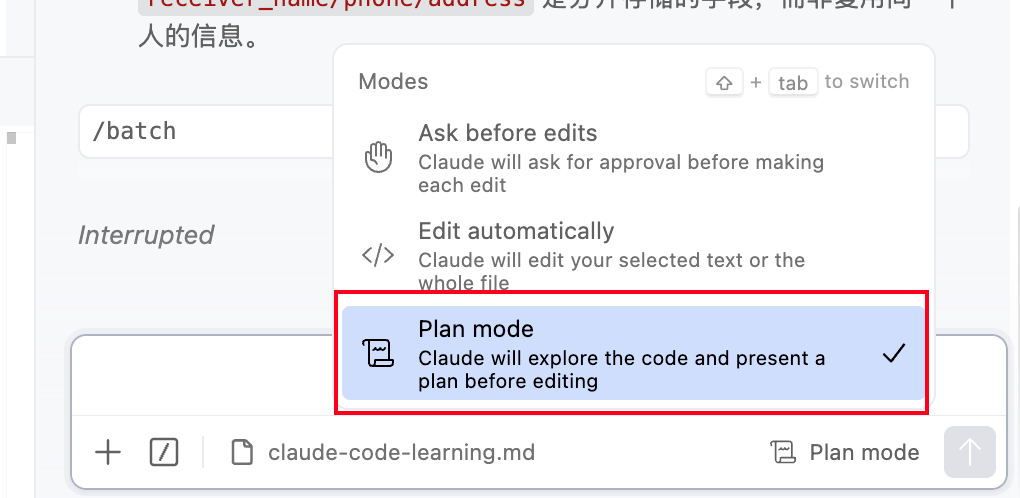1020x498 pixels.
Task: Click the shift key hint icon
Action: tap(724, 82)
